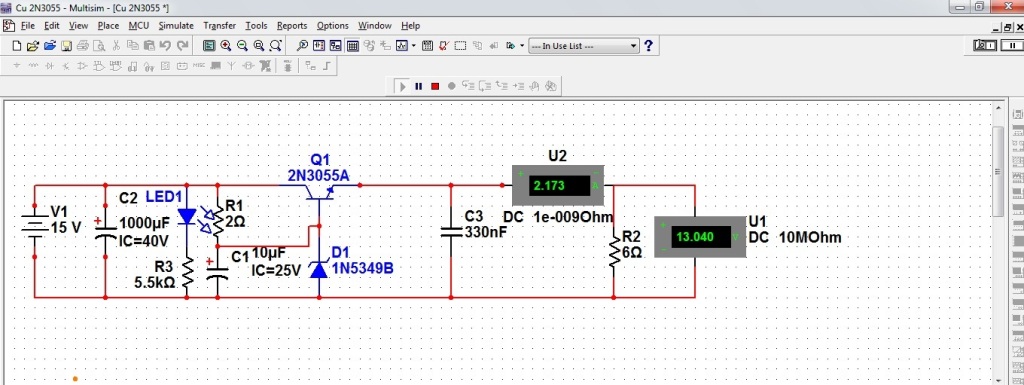1024x385 pixels.
Task: Zoom in using the magnifier plus icon
Action: point(226,46)
